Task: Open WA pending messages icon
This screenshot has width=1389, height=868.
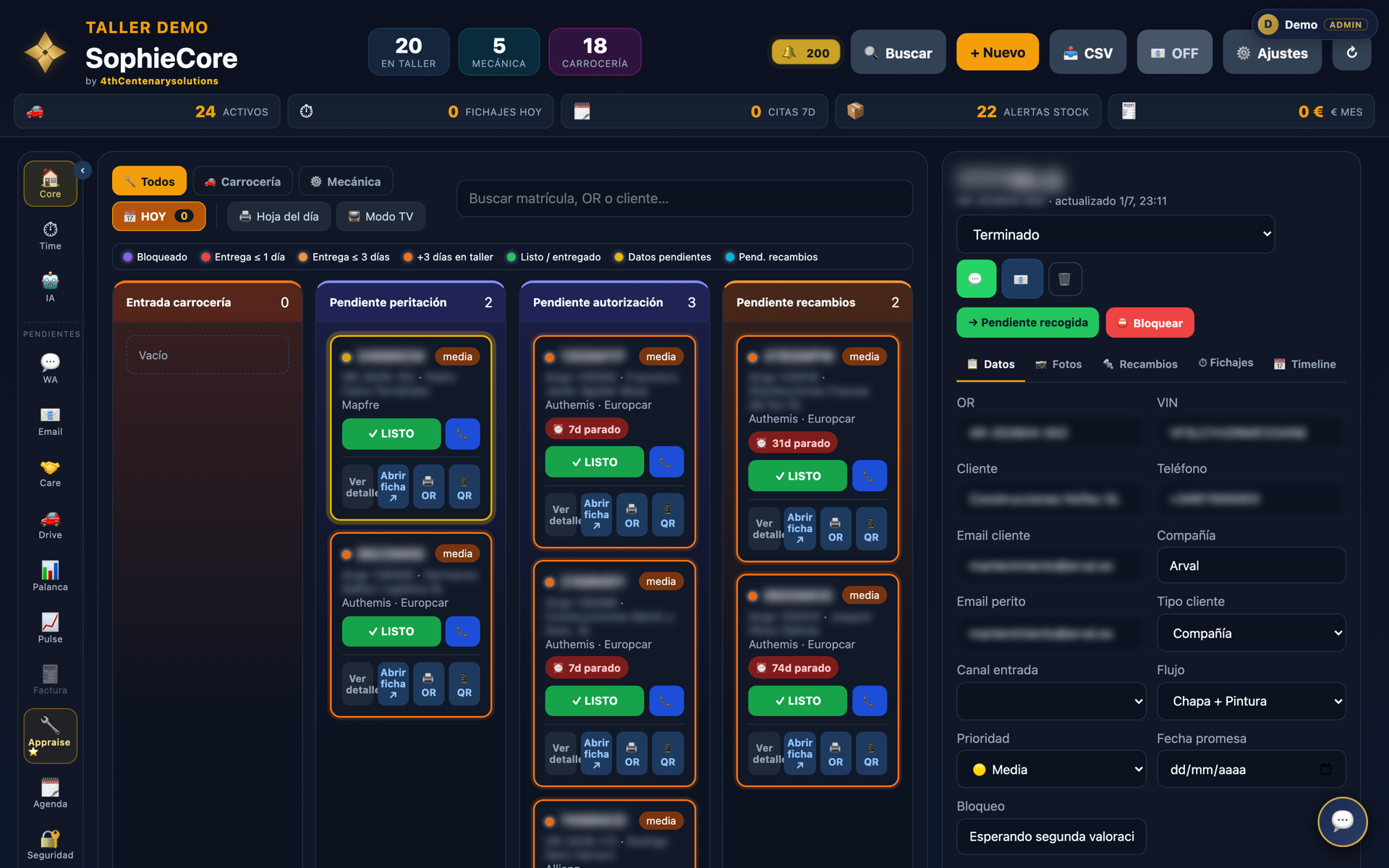Action: pos(50,368)
